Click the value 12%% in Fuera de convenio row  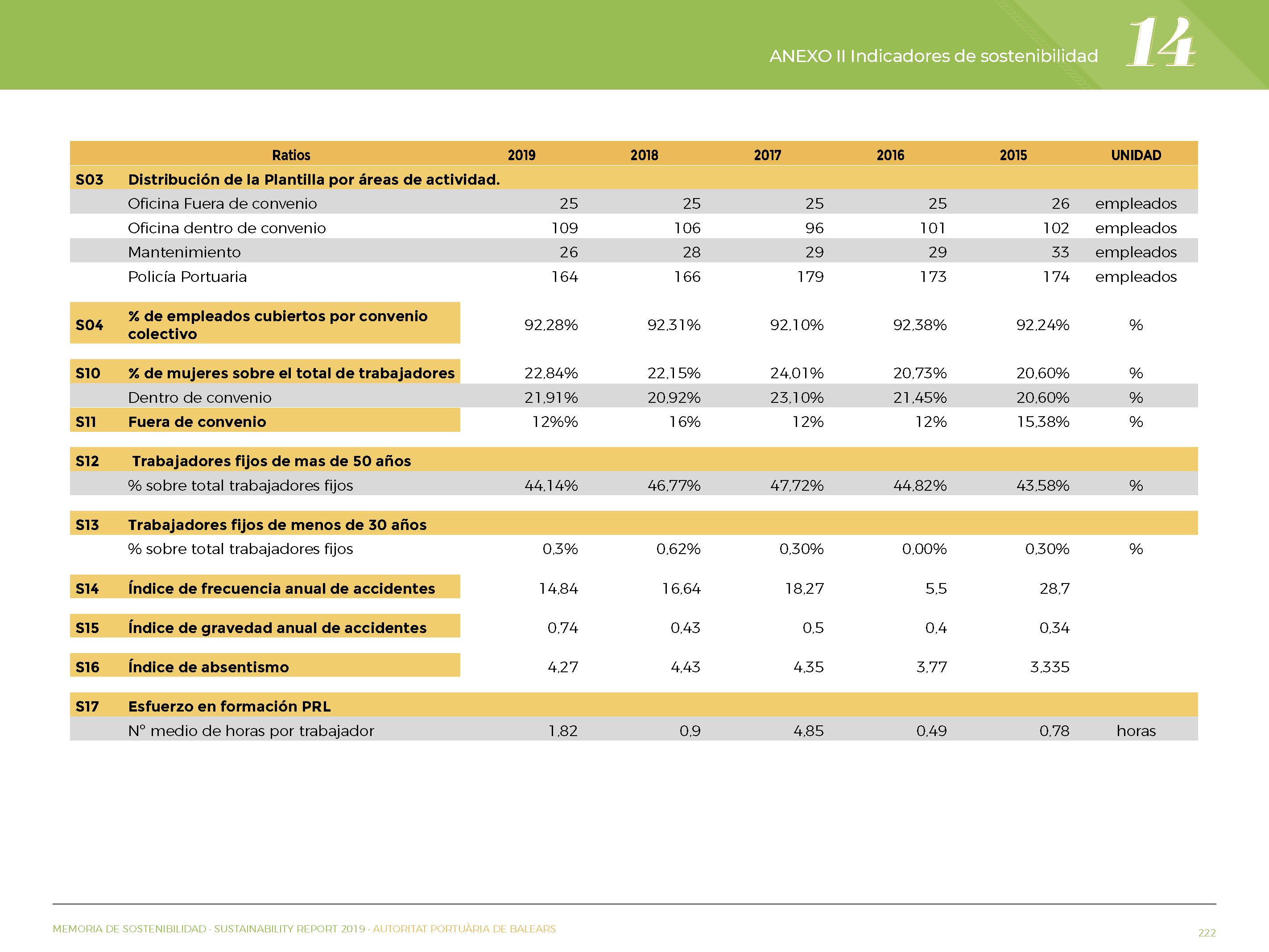[555, 422]
